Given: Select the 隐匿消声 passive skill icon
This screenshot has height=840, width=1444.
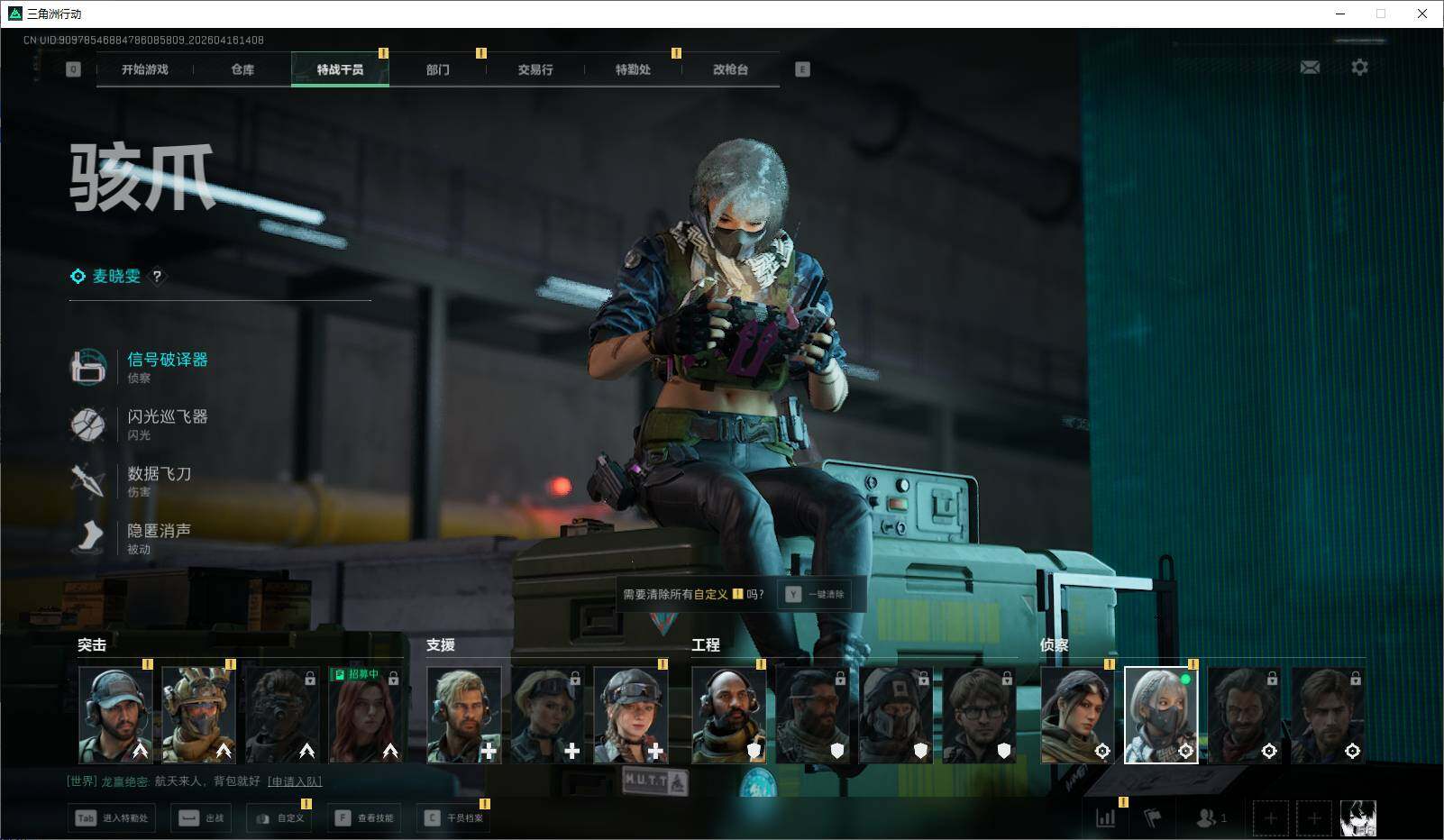Looking at the screenshot, I should point(88,537).
